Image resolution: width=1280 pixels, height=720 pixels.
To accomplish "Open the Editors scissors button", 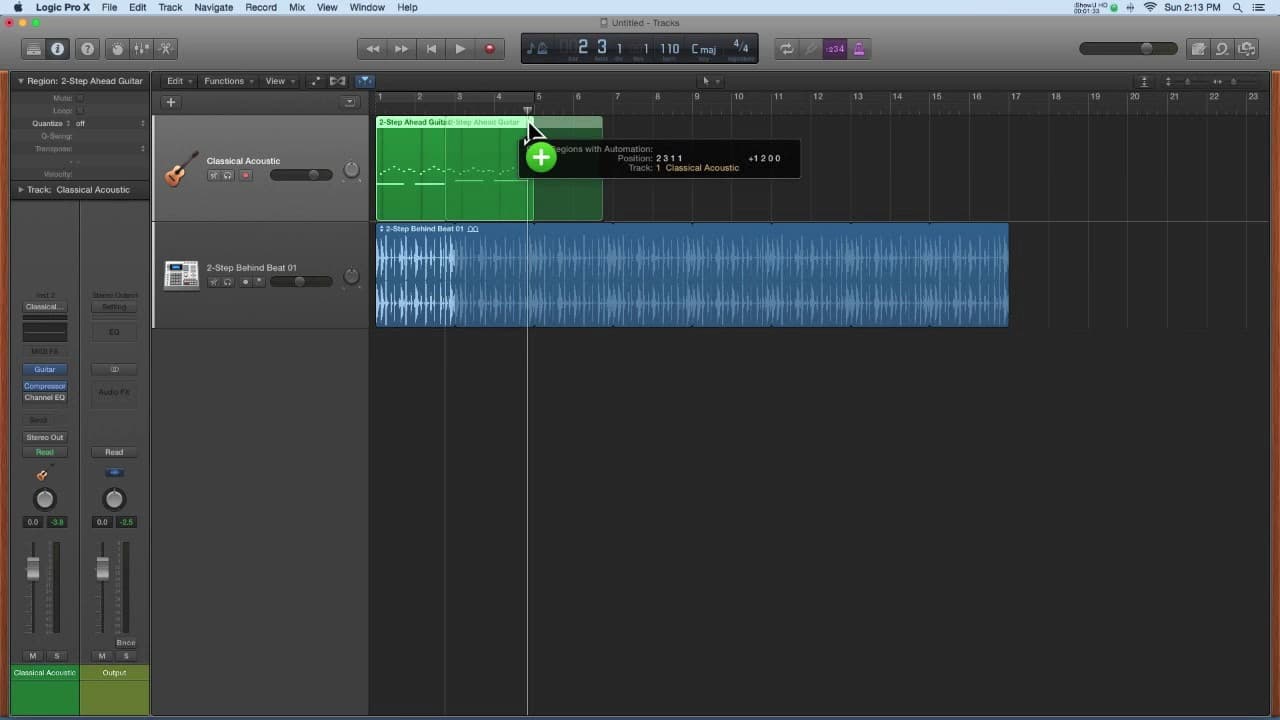I will pos(166,48).
